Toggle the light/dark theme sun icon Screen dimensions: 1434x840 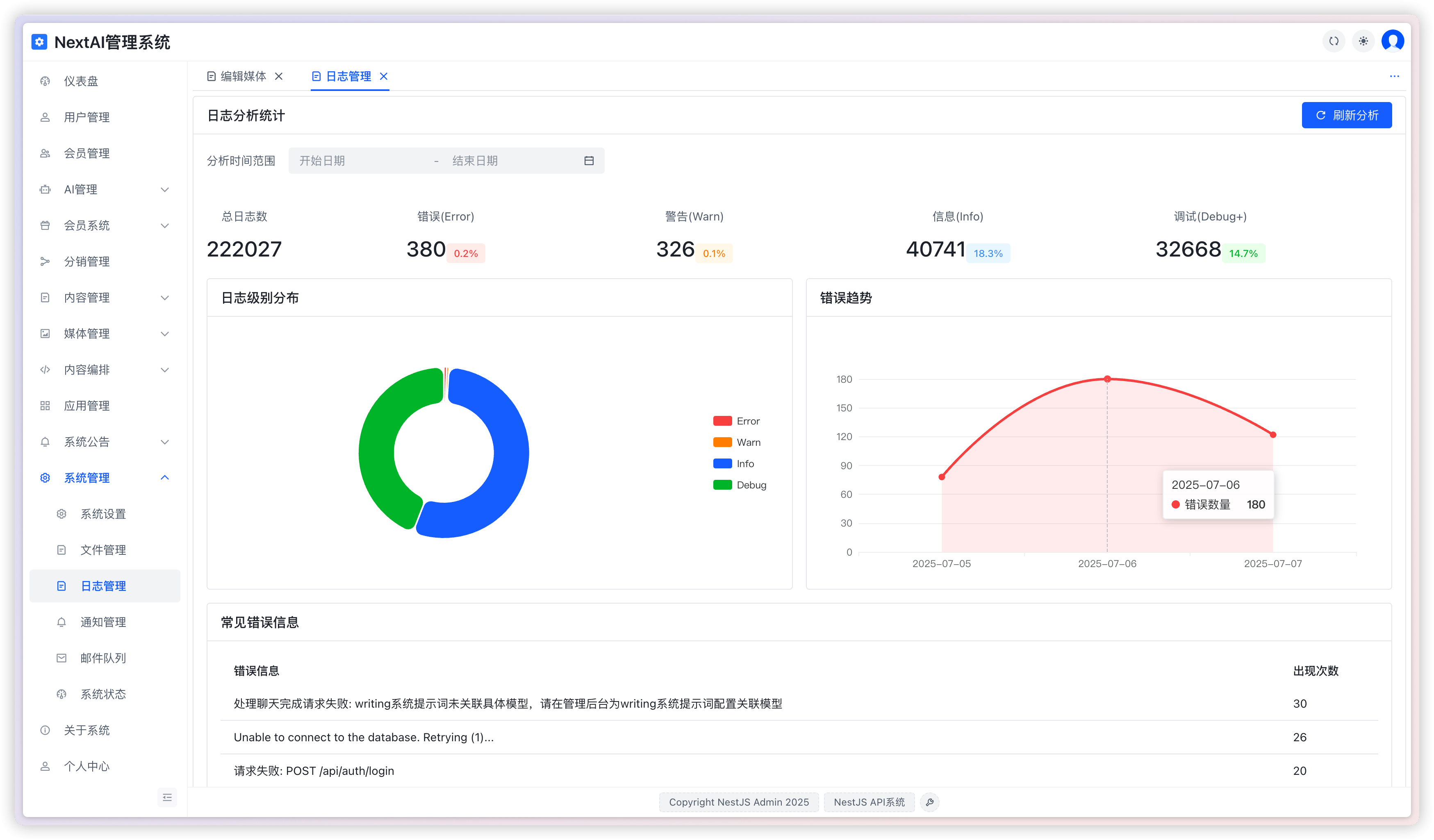coord(1363,41)
